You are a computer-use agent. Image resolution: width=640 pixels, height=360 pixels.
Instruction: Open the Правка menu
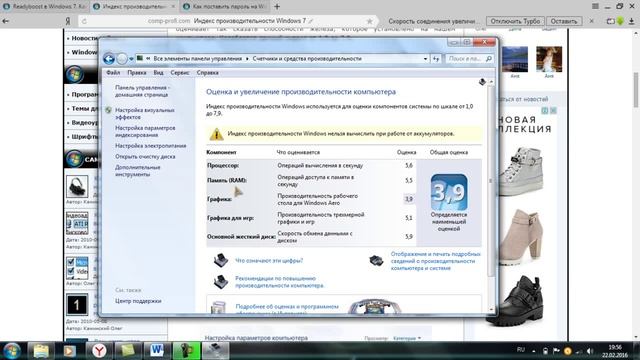point(137,73)
